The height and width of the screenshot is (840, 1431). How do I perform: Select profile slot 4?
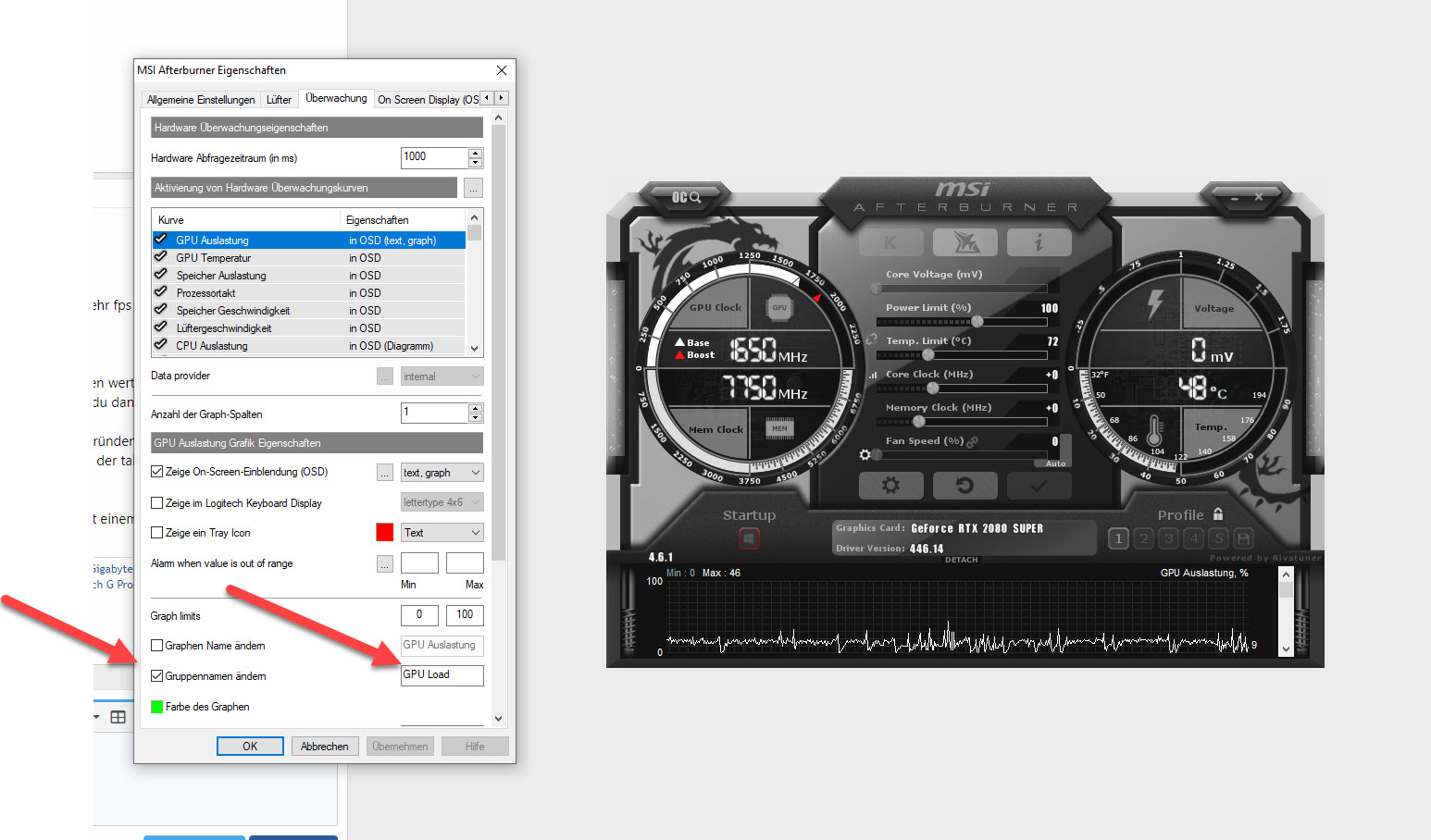(x=1194, y=538)
